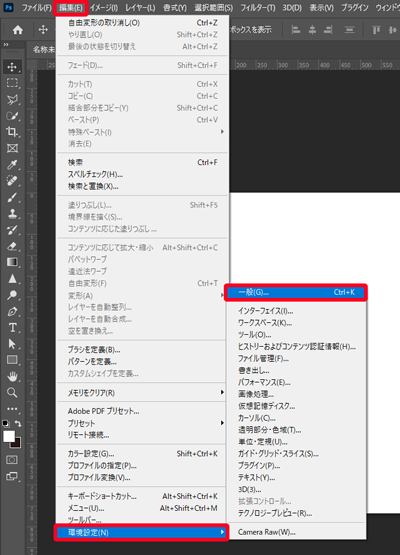Image resolution: width=400 pixels, height=555 pixels.
Task: Click the align left edges icon
Action: point(296,30)
